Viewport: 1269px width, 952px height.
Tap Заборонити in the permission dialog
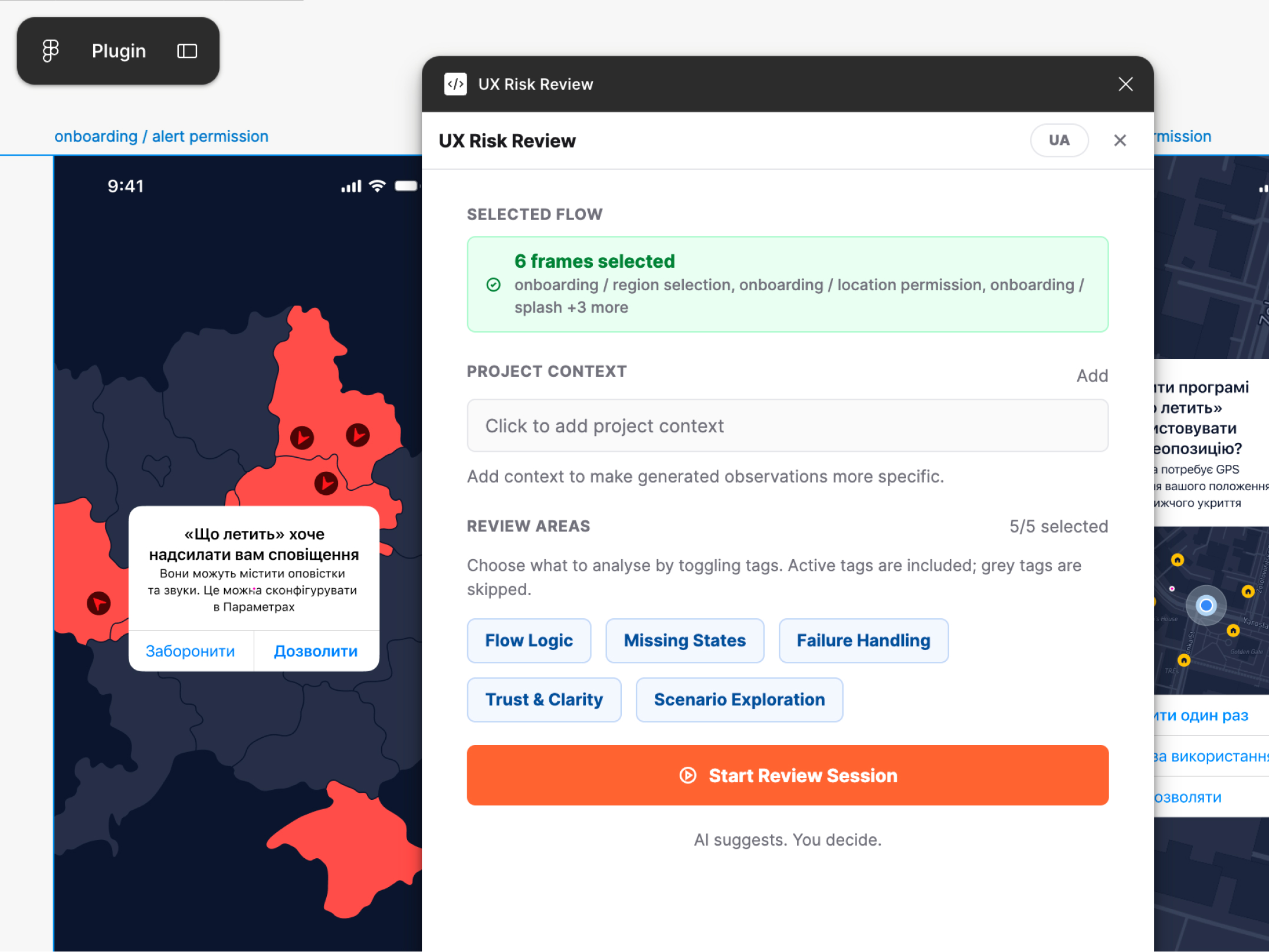191,651
